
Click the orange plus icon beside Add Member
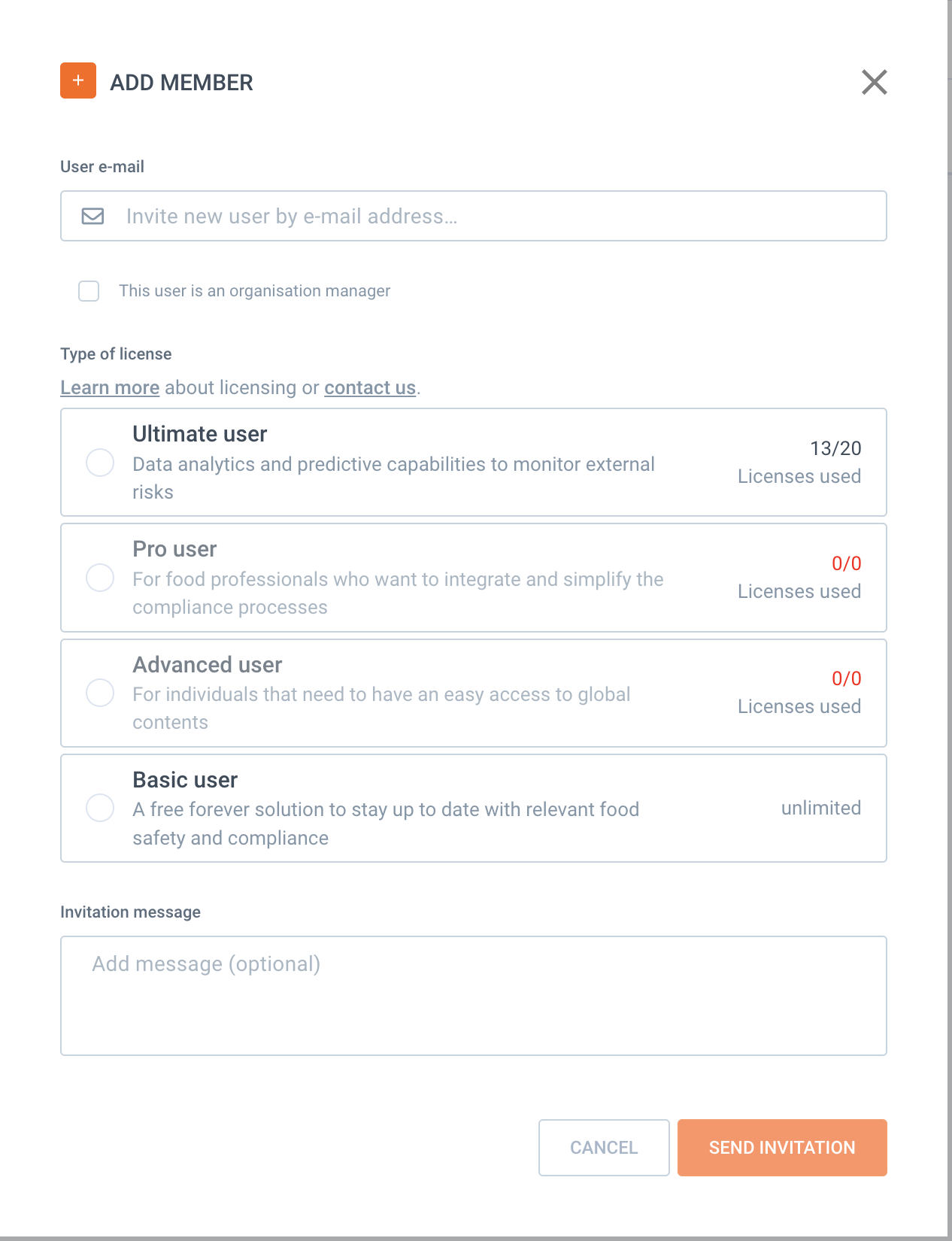coord(78,80)
